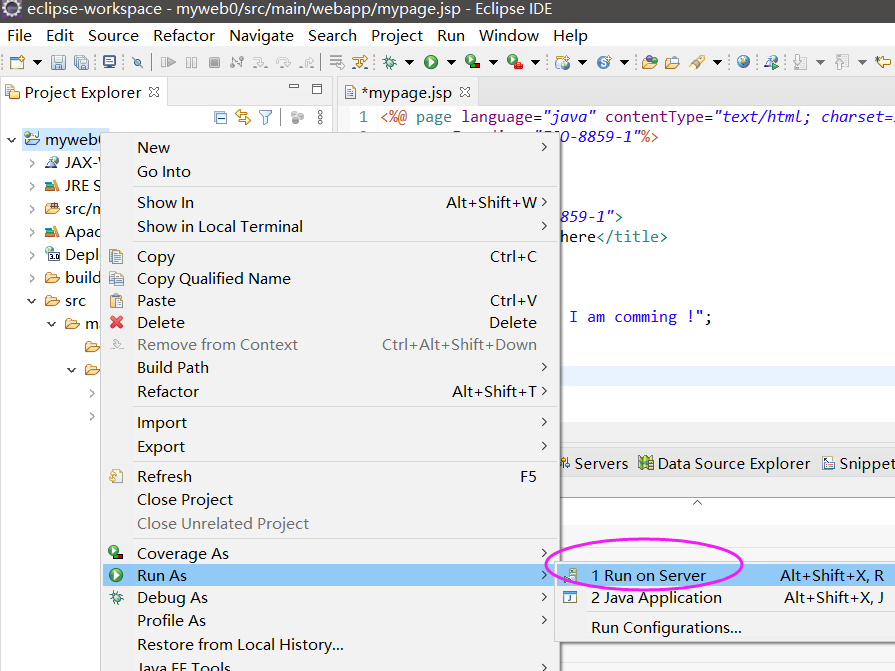The image size is (895, 671).
Task: Click the Open Task folder icon
Action: click(x=672, y=62)
